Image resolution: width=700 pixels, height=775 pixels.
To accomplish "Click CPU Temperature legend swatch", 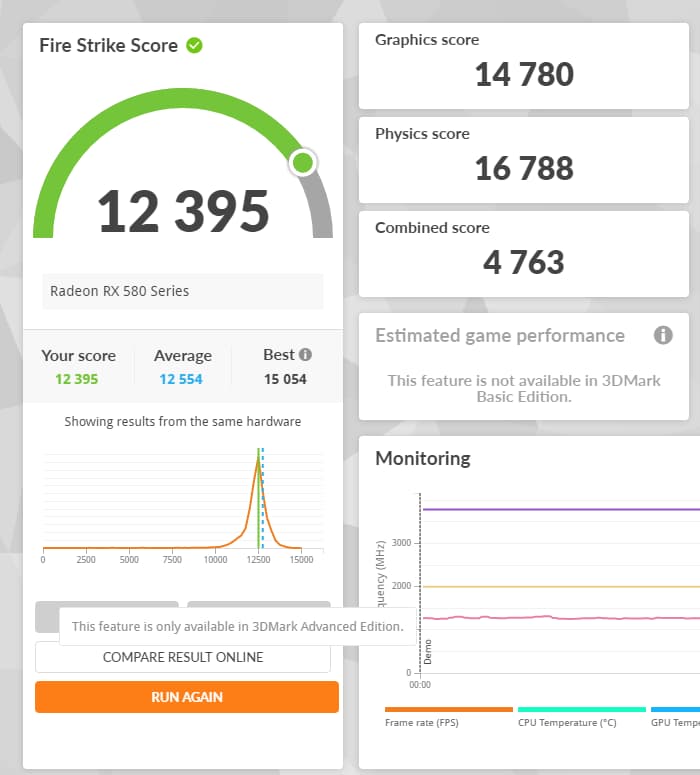I will pos(582,709).
